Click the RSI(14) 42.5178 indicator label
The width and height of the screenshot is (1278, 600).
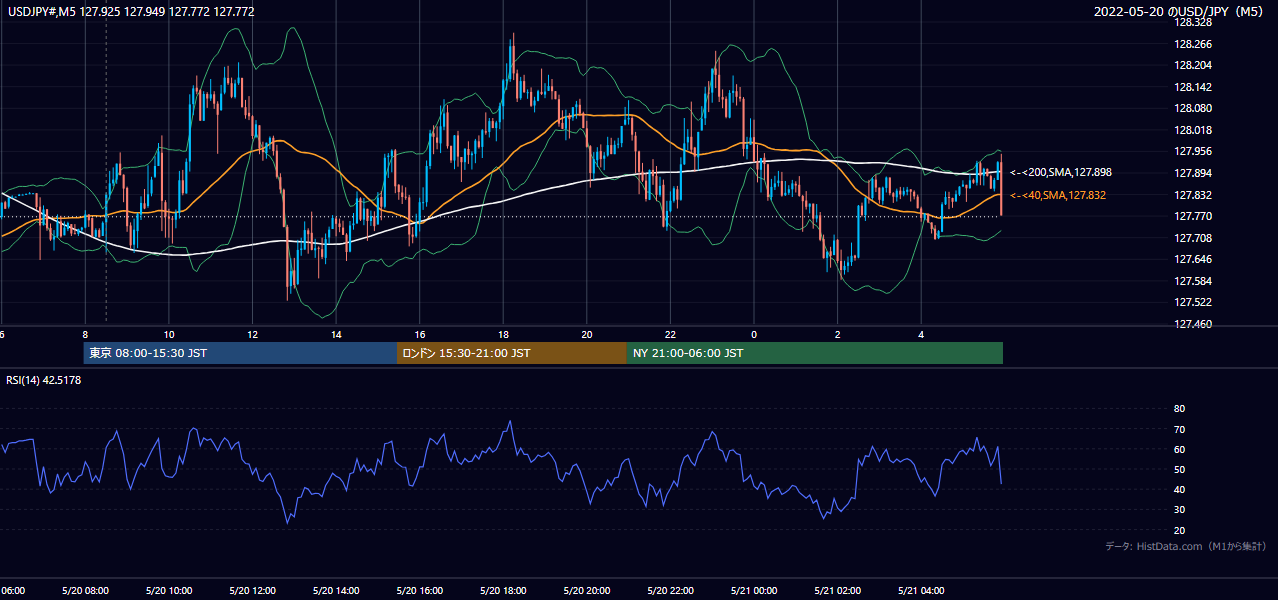pyautogui.click(x=44, y=380)
